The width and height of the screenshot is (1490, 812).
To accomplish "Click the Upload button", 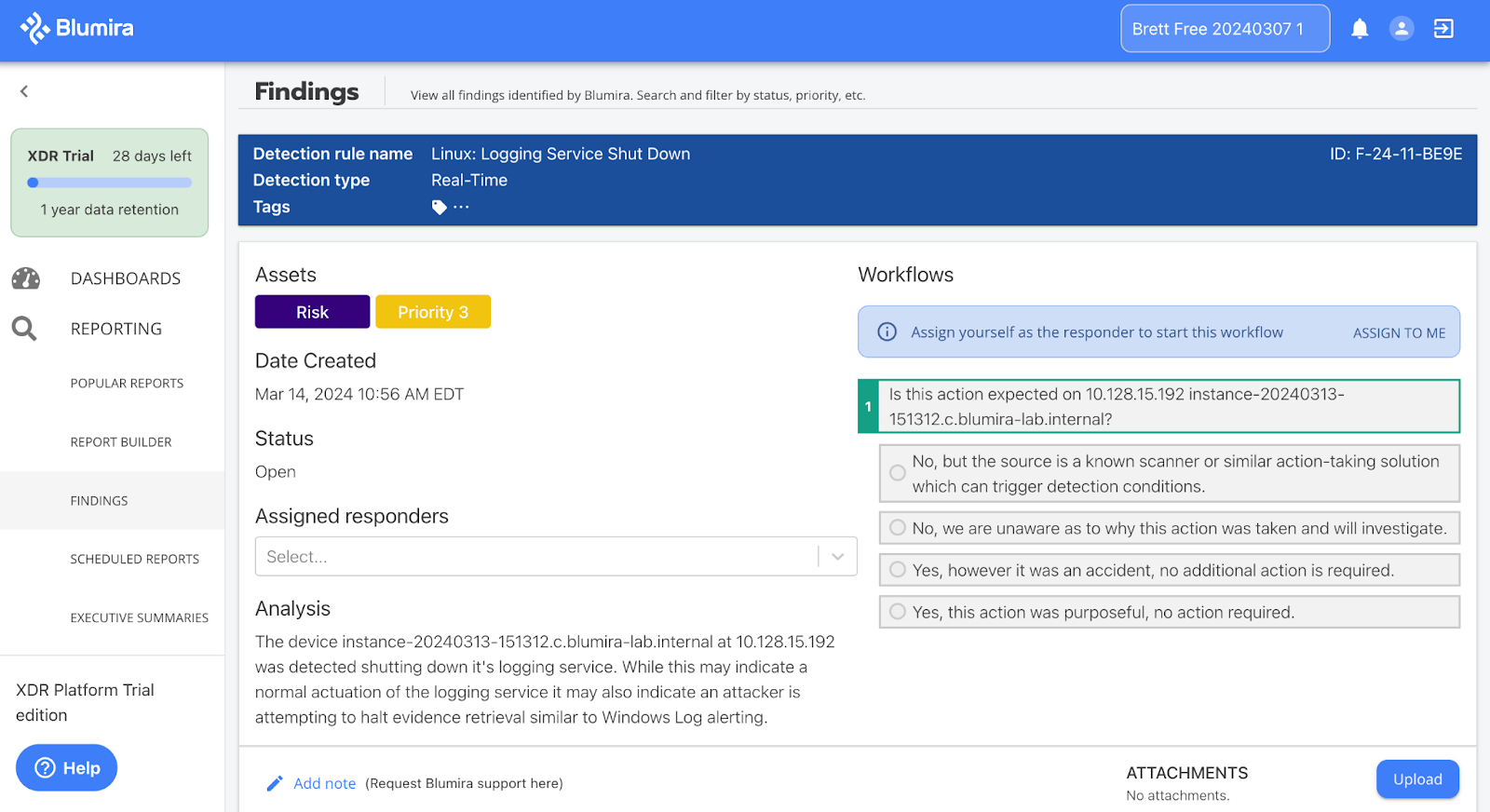I will coord(1417,779).
